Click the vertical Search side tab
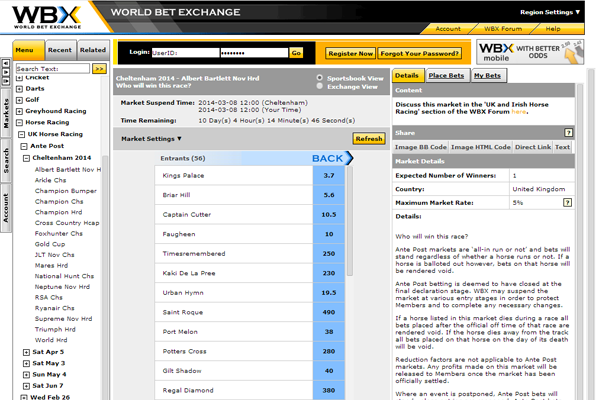Image resolution: width=600 pixels, height=400 pixels. (6, 161)
